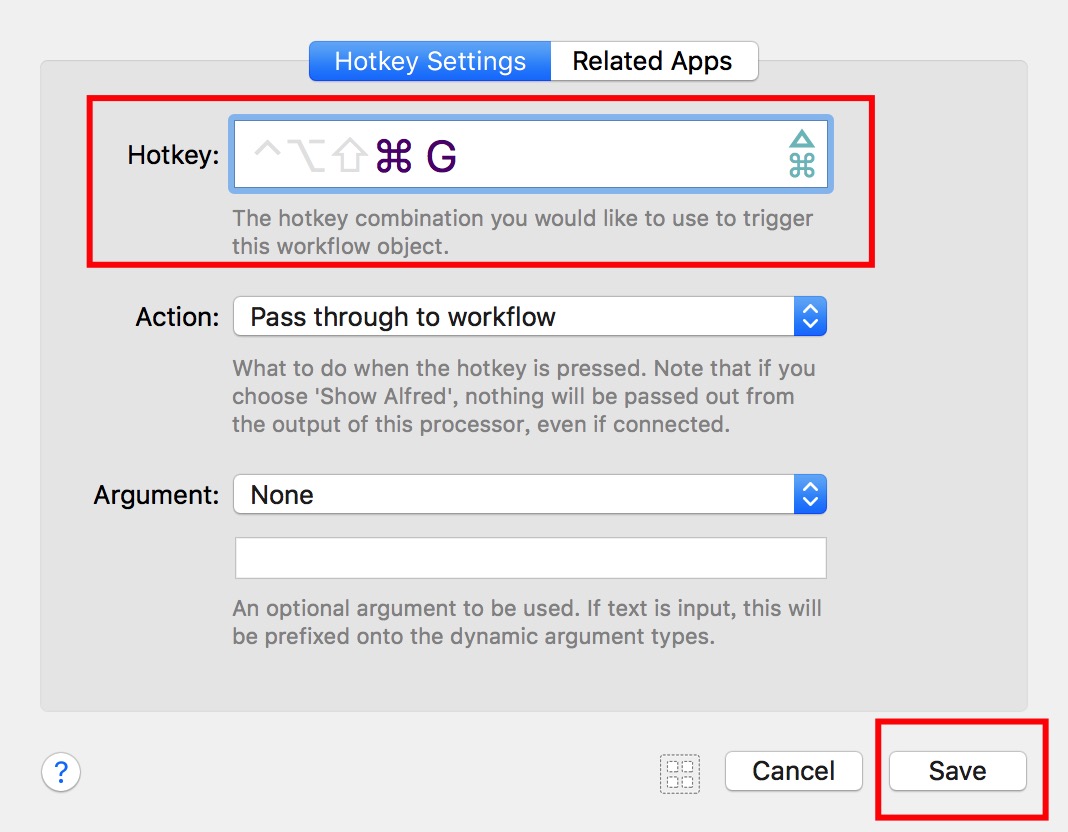Open the 'Pass through to workflow' Action dropdown

tap(514, 317)
